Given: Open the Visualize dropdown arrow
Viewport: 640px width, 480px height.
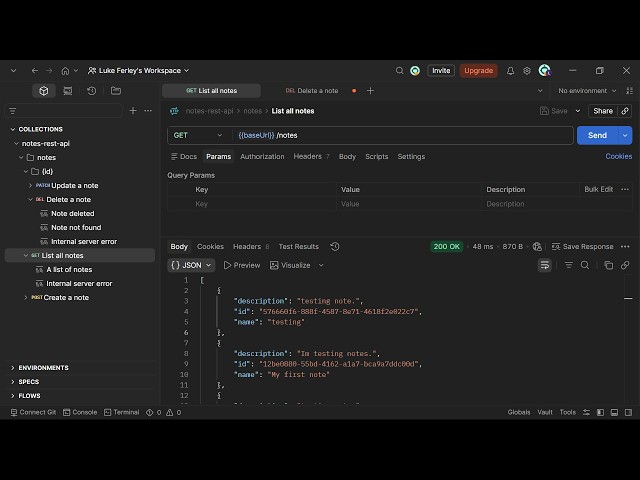Looking at the screenshot, I should click(321, 265).
